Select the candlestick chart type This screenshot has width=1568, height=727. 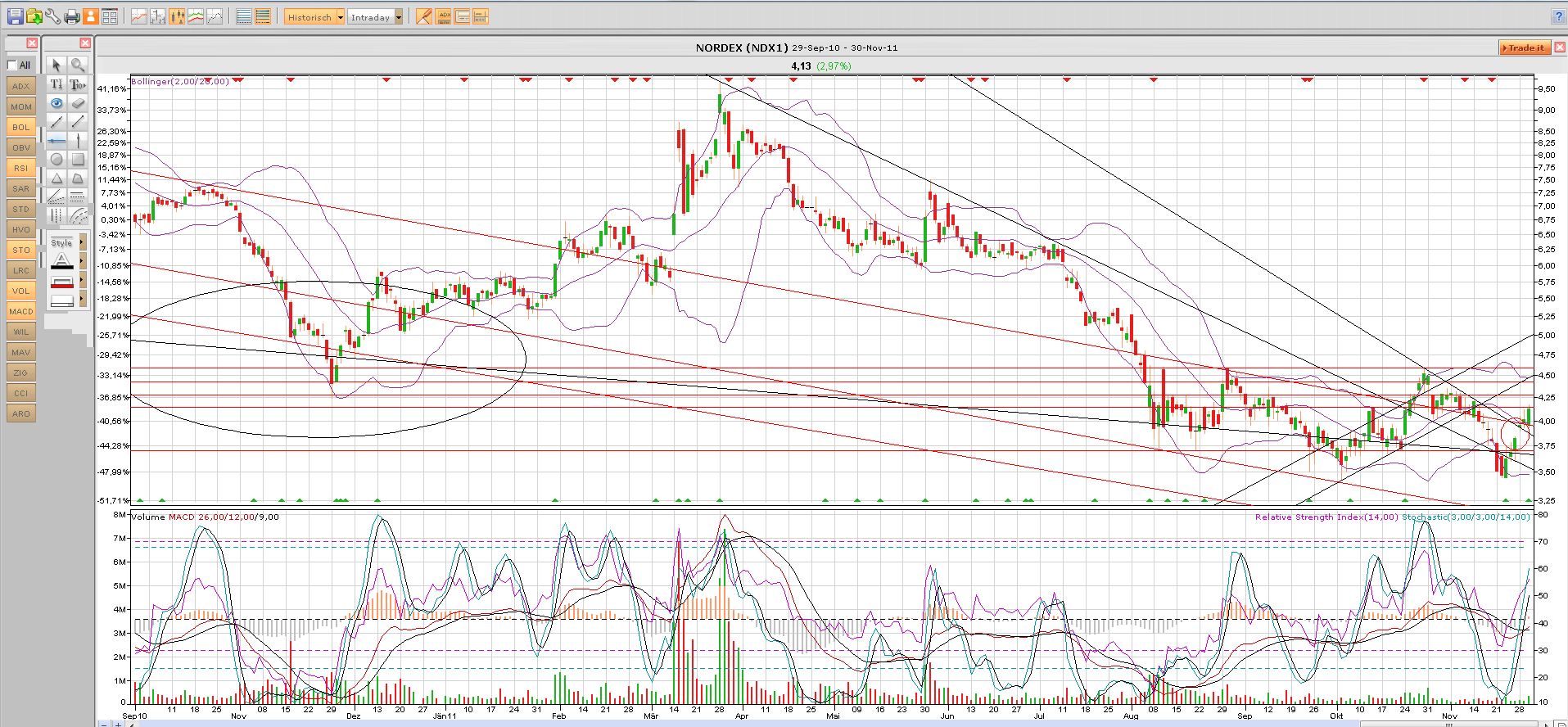coord(177,16)
